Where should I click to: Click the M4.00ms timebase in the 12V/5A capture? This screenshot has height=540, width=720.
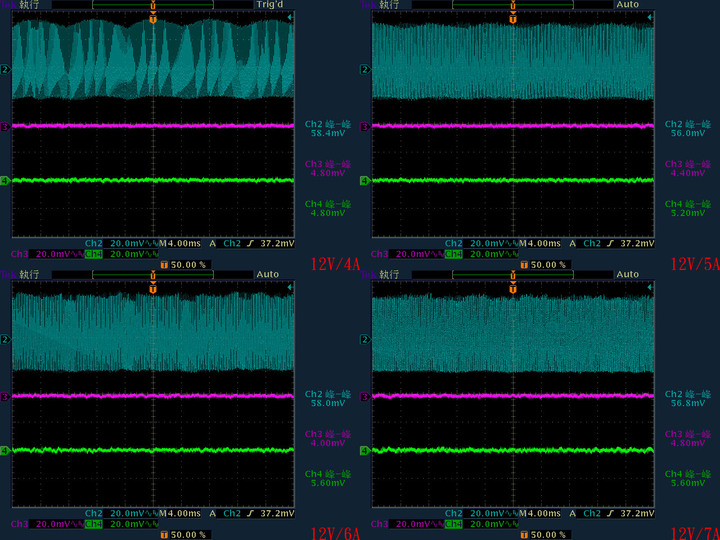[x=540, y=243]
